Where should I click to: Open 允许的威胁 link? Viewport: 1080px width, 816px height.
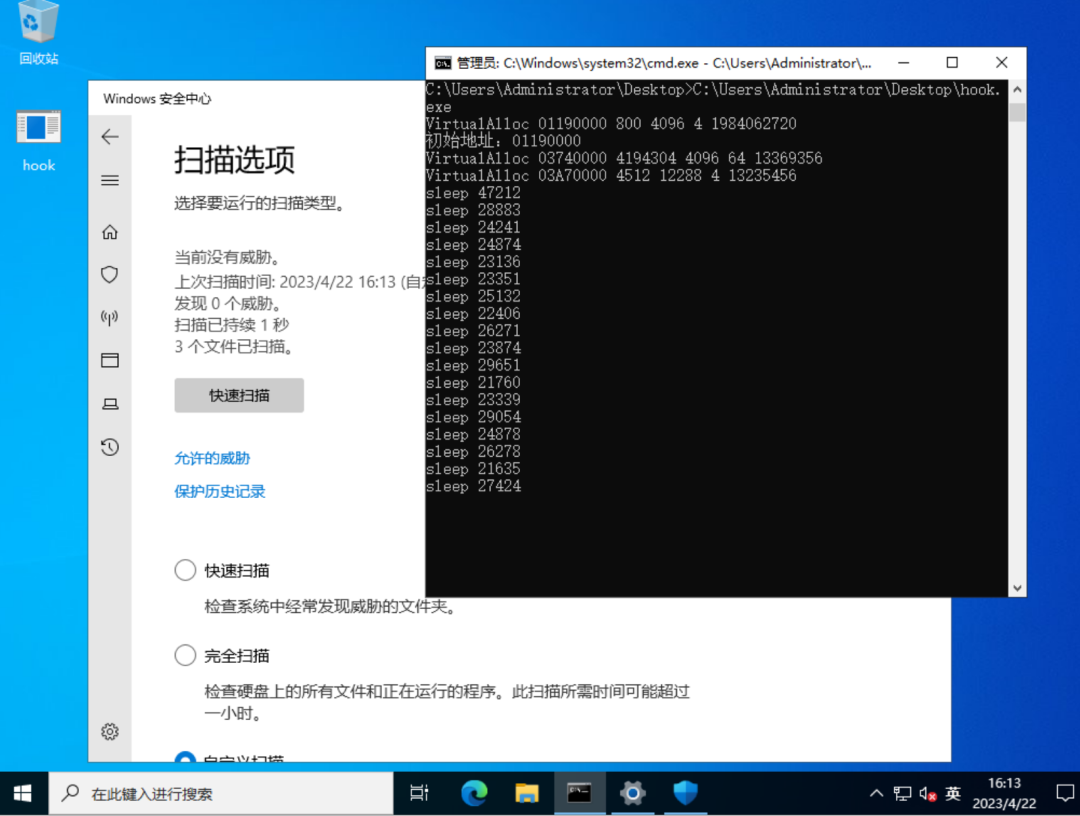point(212,458)
